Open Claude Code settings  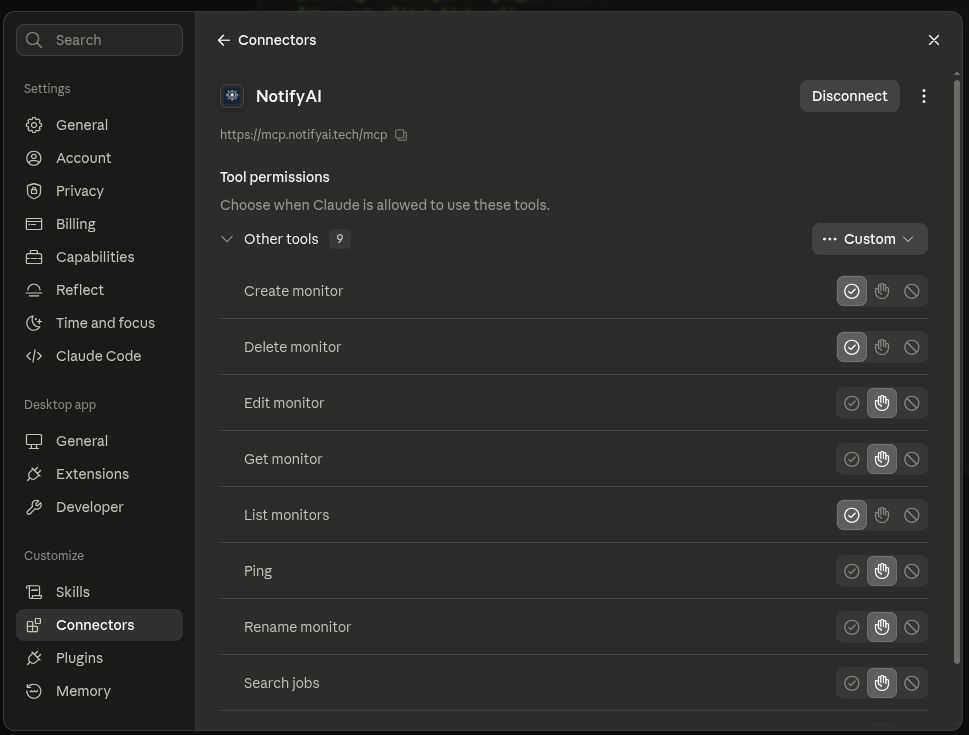pos(99,356)
